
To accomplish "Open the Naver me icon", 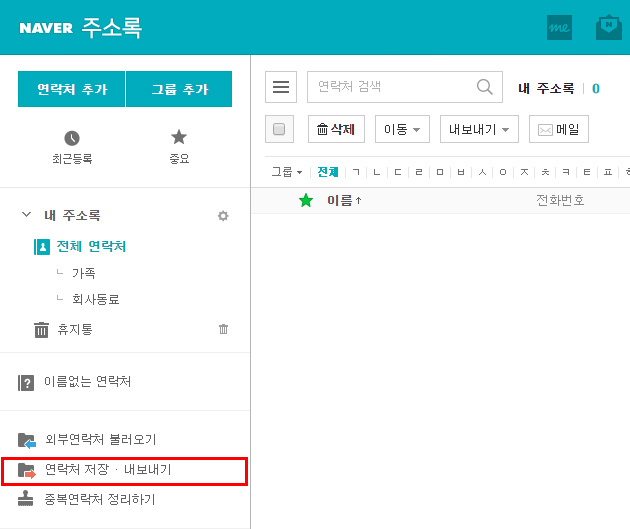I will coord(559,27).
